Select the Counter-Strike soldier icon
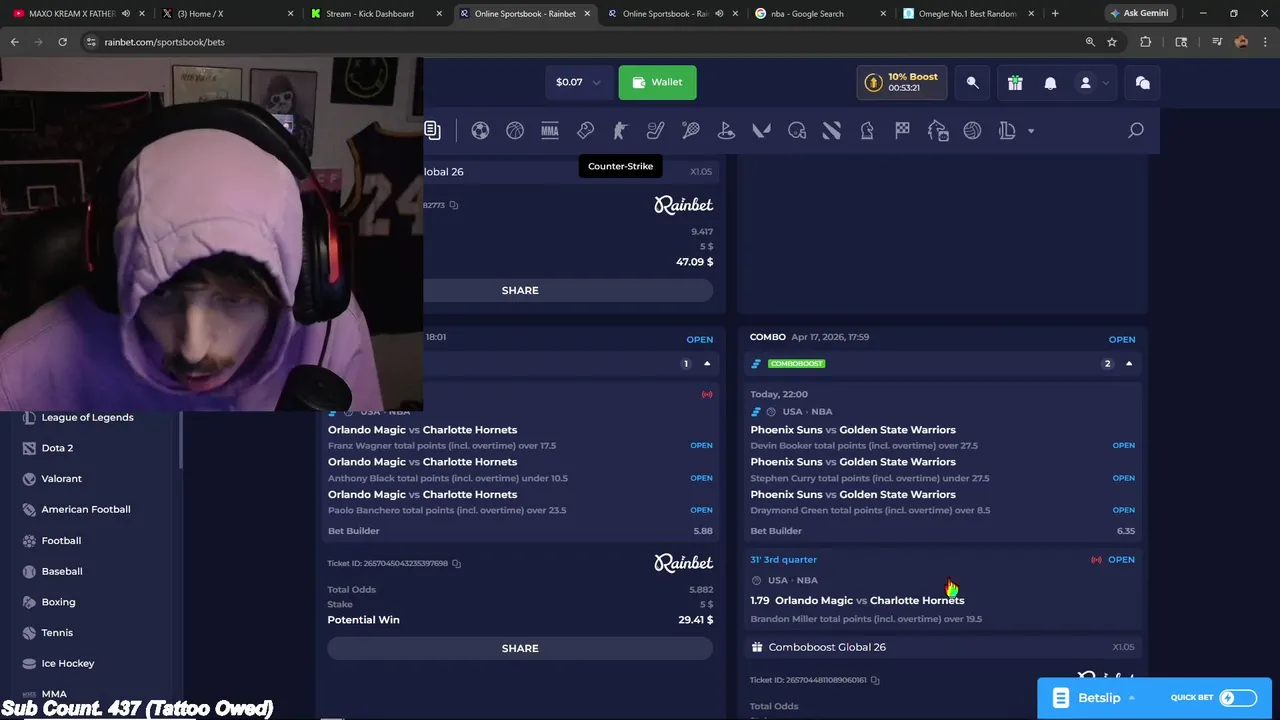This screenshot has height=720, width=1280. (620, 130)
